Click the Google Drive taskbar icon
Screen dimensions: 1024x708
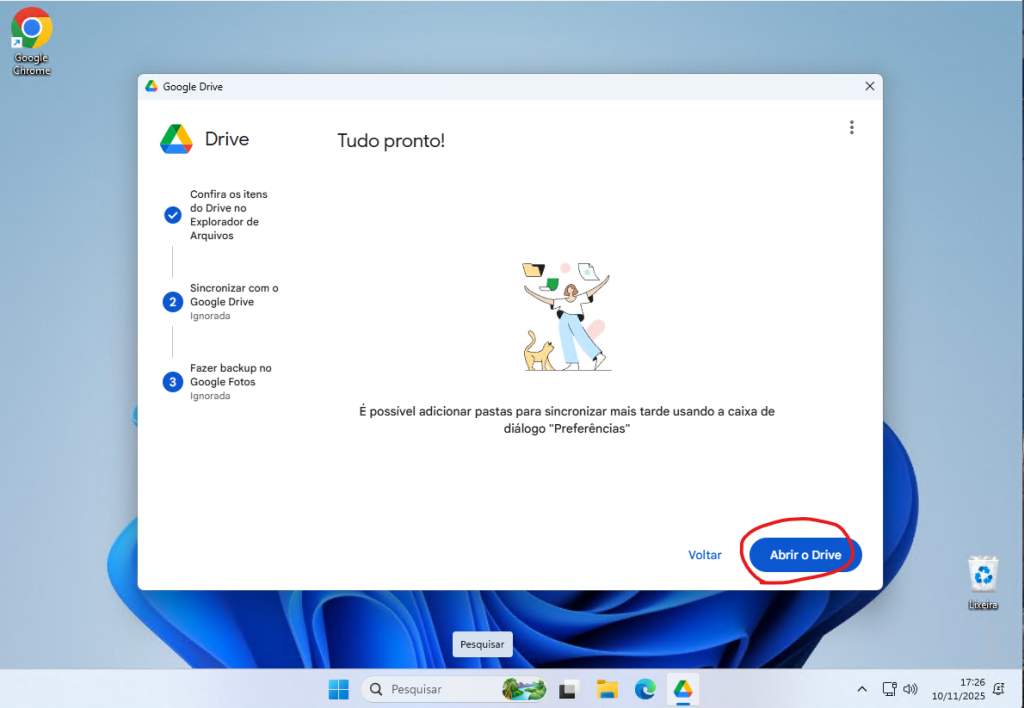coord(683,689)
